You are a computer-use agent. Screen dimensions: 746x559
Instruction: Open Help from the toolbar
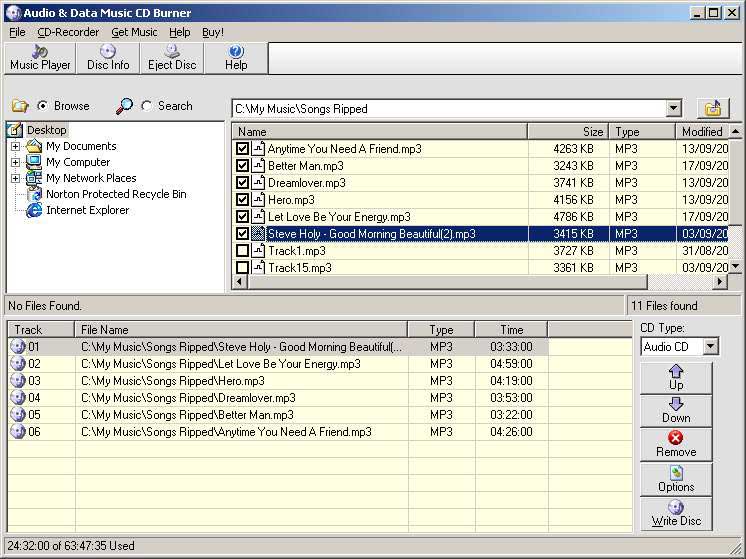236,57
